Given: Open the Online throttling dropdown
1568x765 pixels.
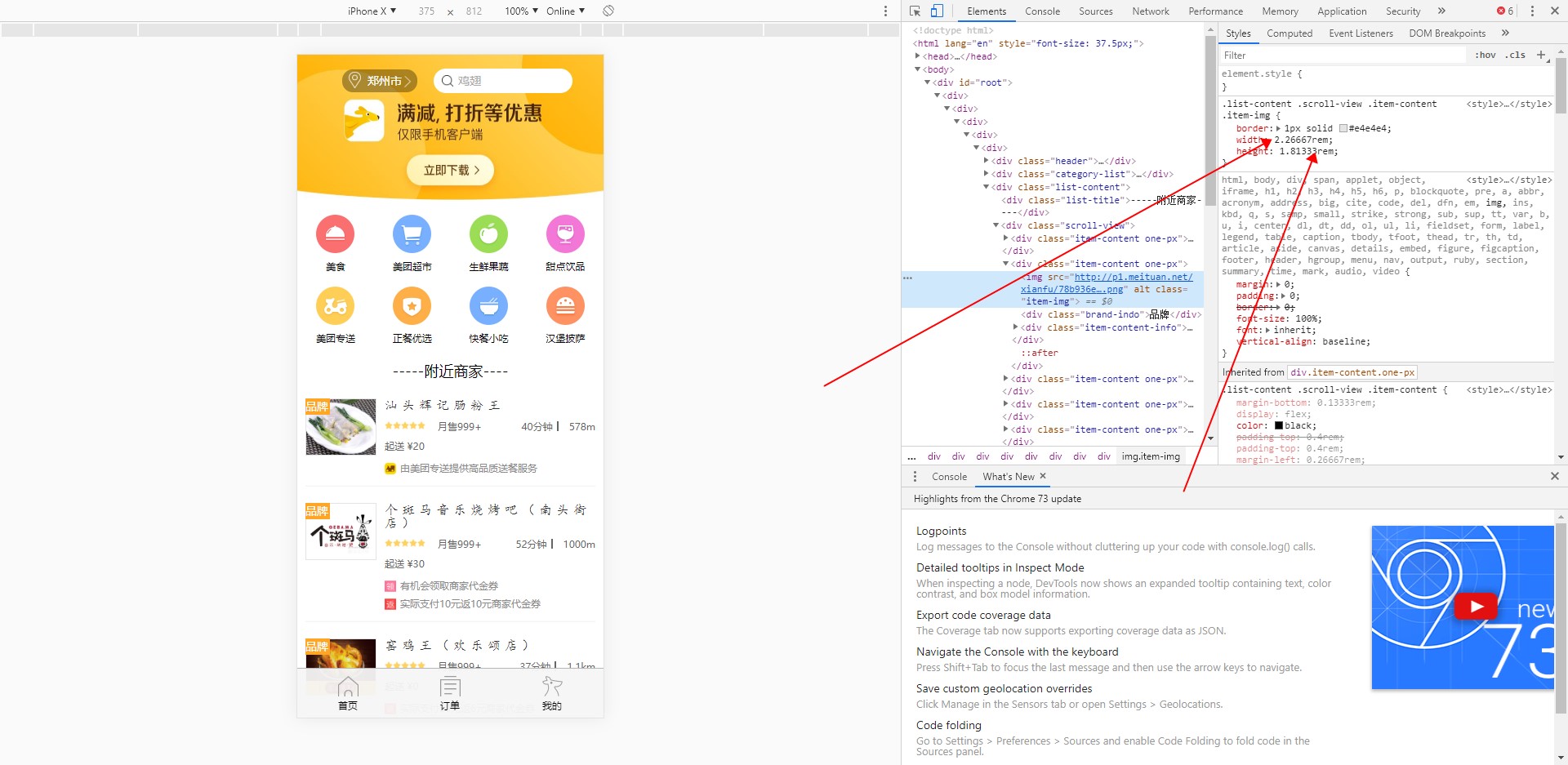Looking at the screenshot, I should [565, 11].
